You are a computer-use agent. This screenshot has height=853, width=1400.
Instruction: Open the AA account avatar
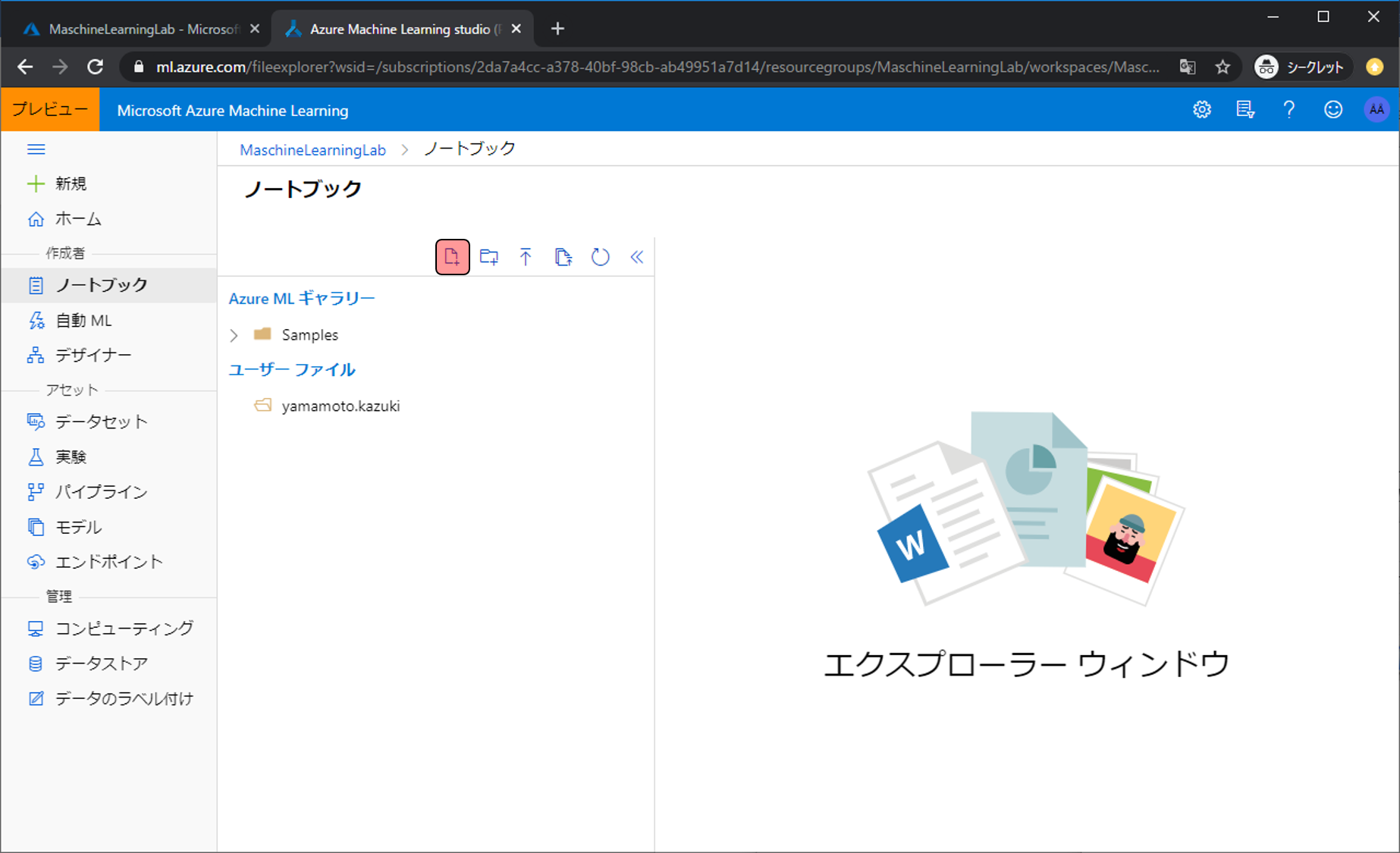(1376, 110)
